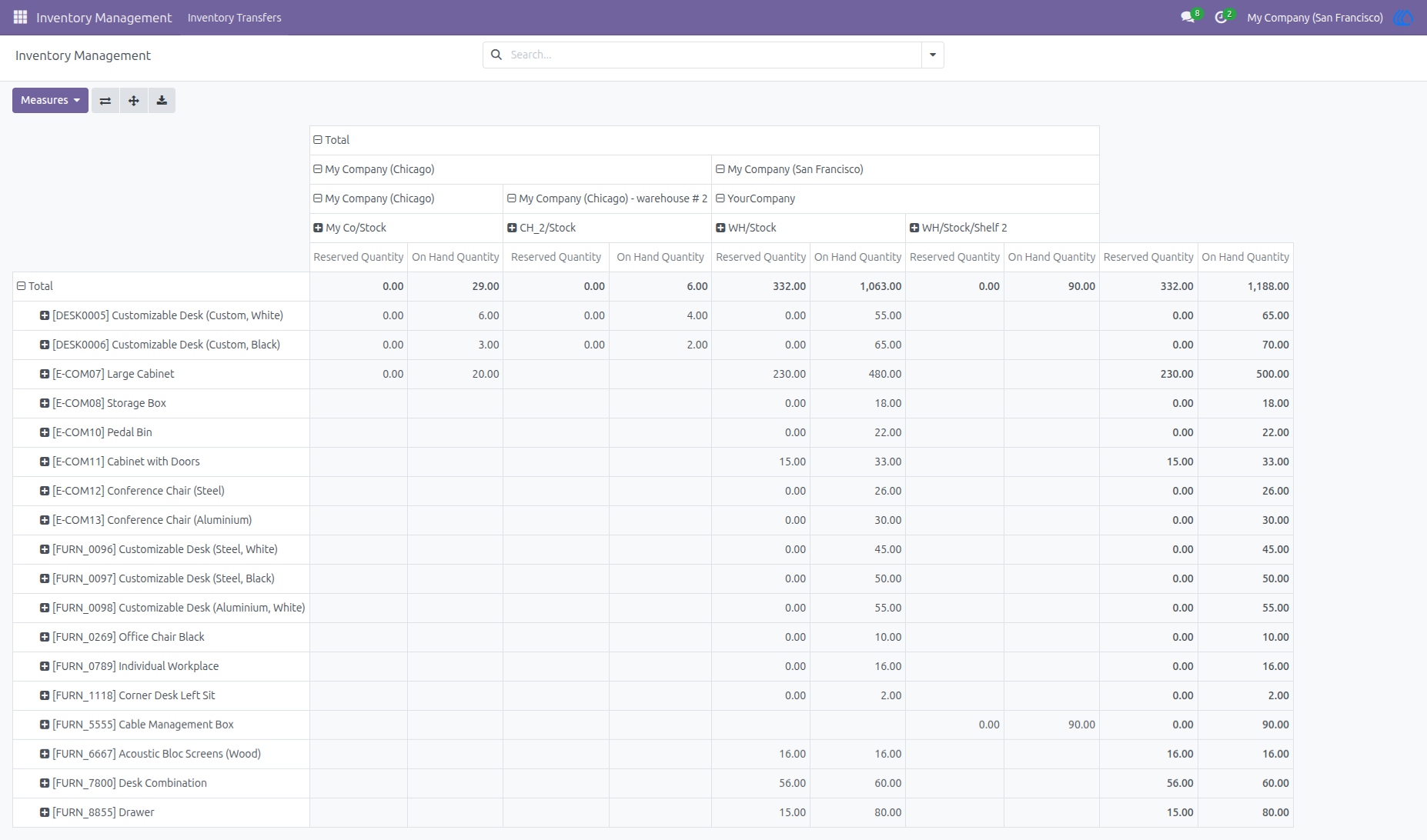Click the 90.00 on hand cell for Cable Management Box in WH/Stock/Shelf 2
This screenshot has width=1427, height=840.
click(x=1051, y=725)
